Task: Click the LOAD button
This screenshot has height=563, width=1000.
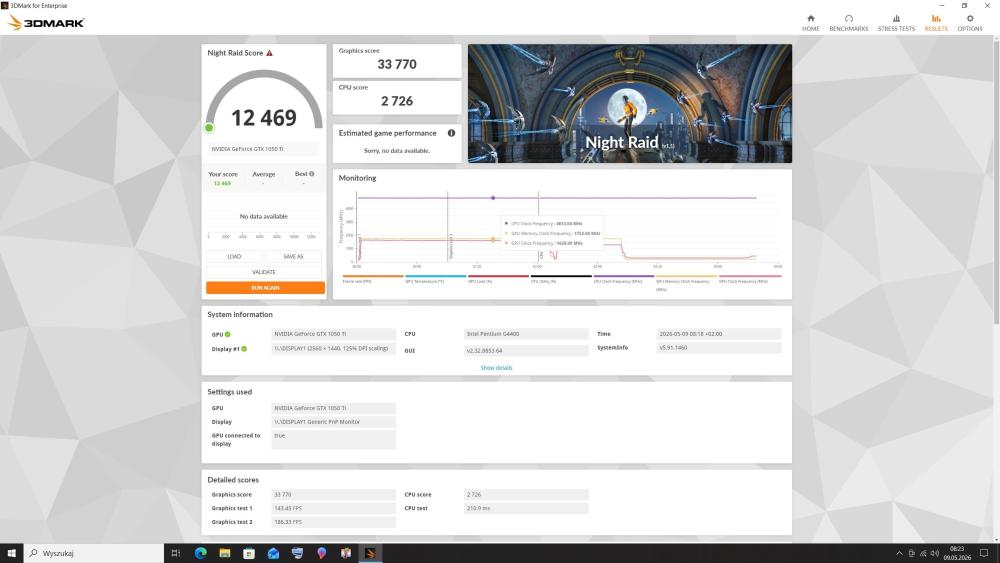Action: 234,256
